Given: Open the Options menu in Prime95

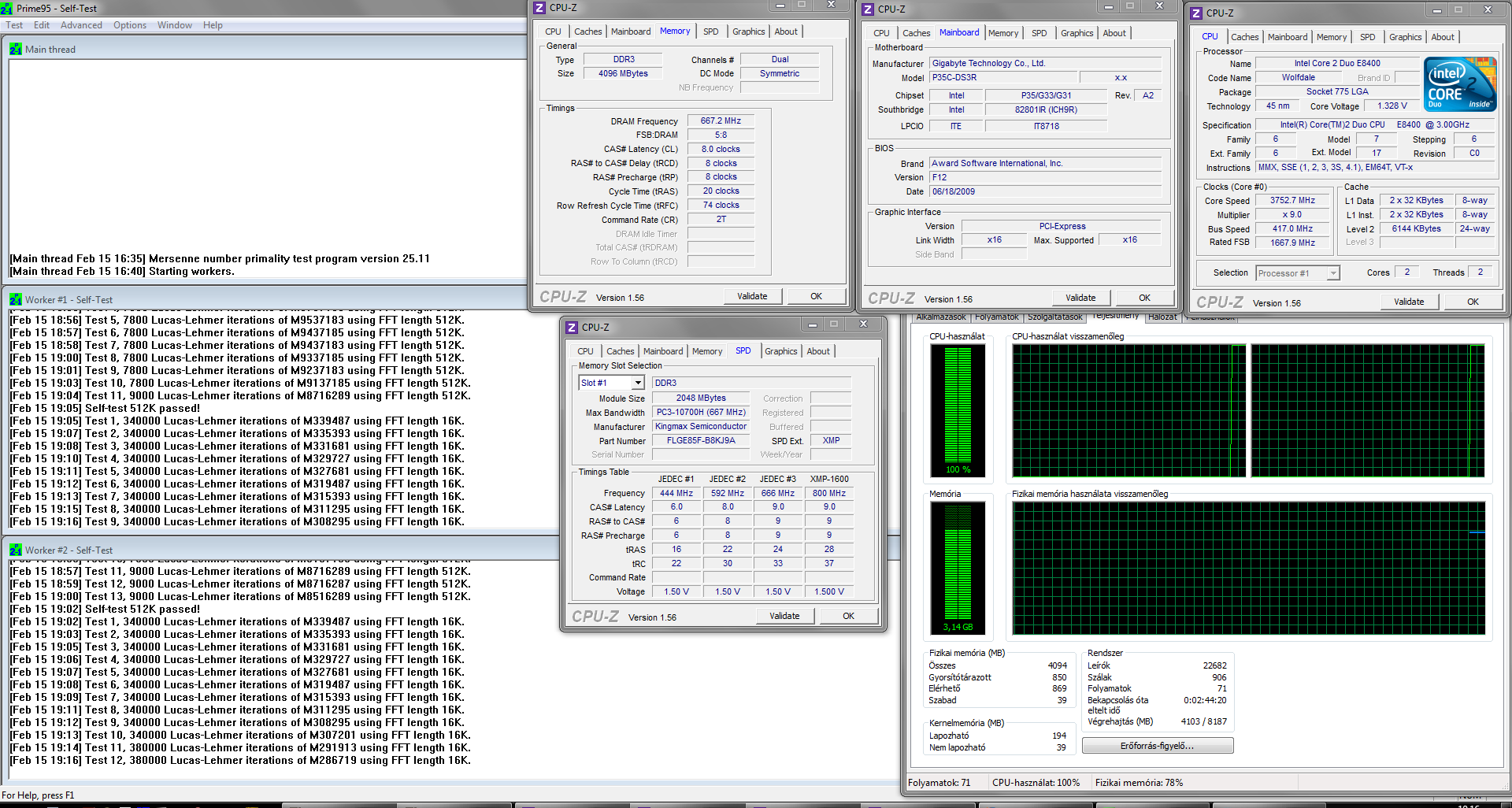Looking at the screenshot, I should point(130,25).
